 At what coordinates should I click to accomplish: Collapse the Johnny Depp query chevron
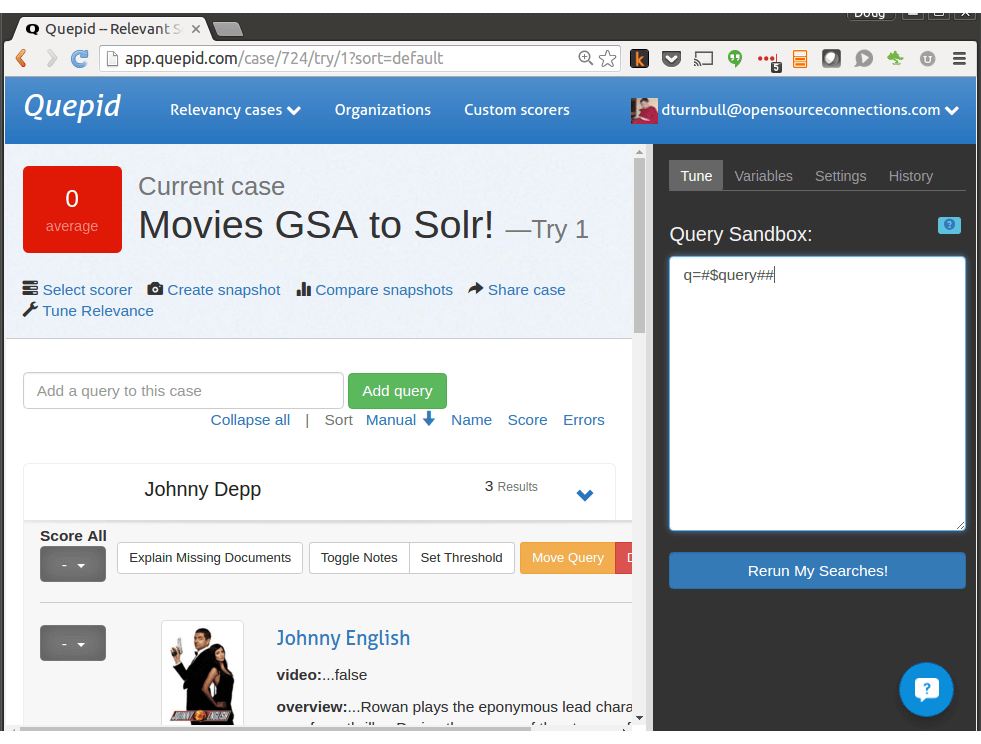[585, 495]
